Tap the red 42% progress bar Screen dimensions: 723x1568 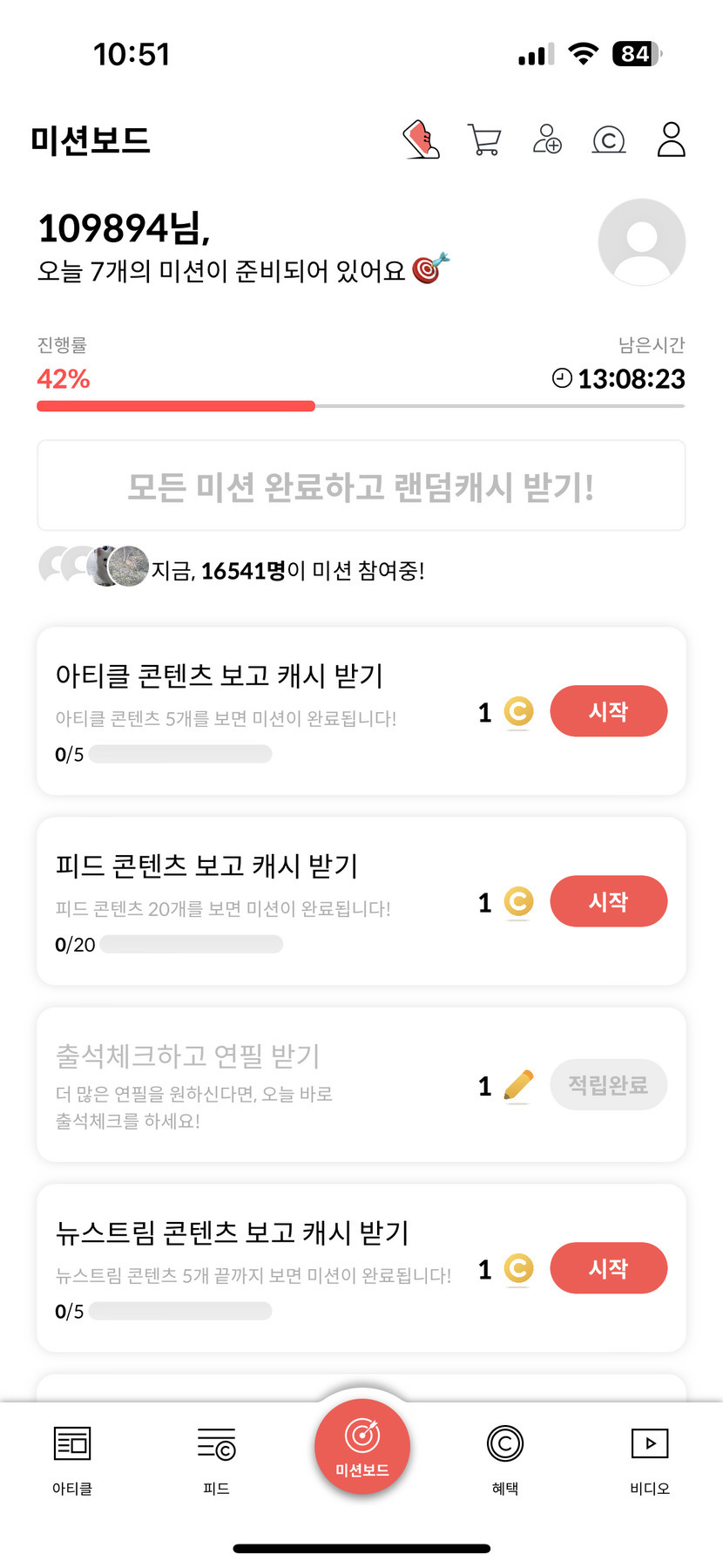click(x=176, y=406)
